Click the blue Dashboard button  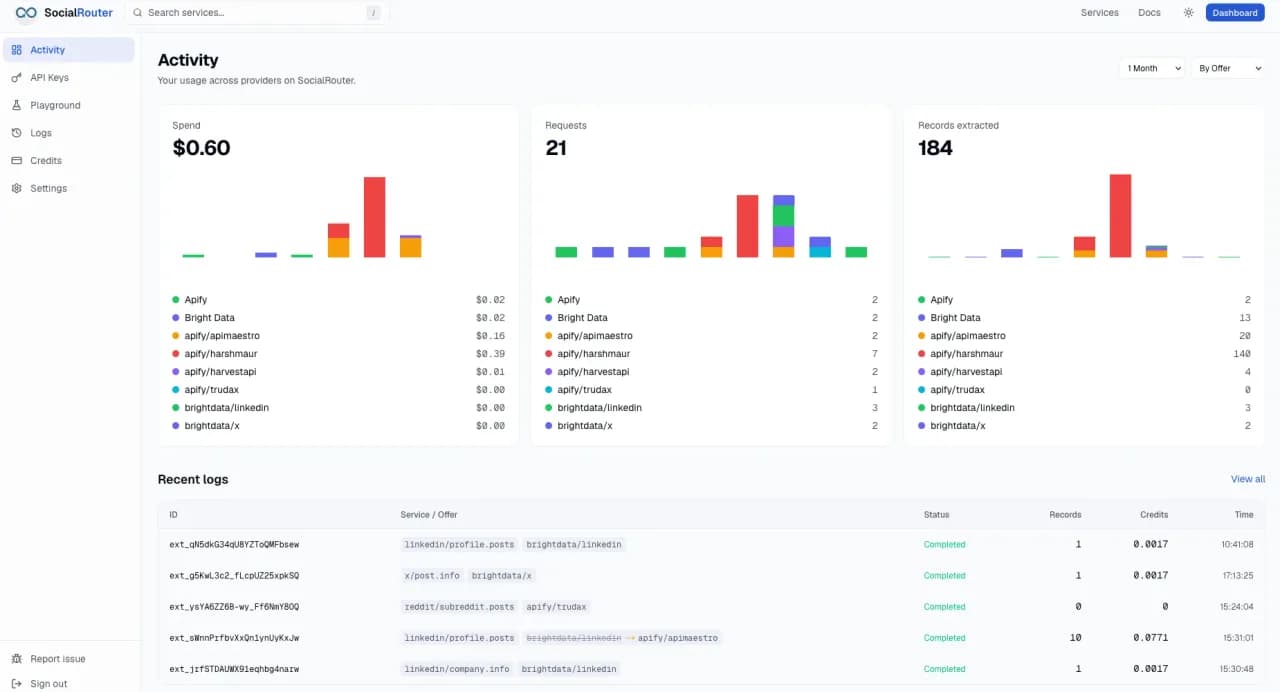(x=1235, y=13)
